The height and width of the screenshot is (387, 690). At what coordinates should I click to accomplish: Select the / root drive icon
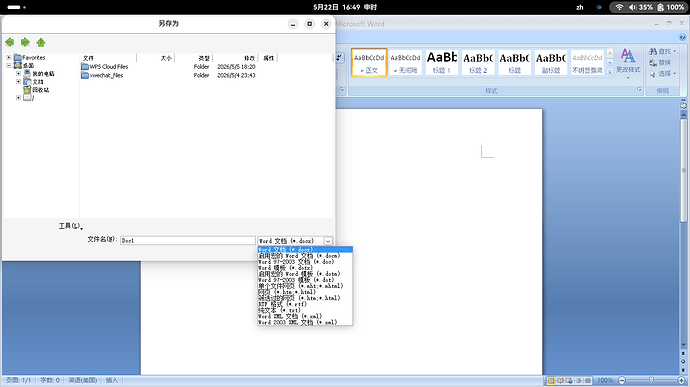coord(27,98)
